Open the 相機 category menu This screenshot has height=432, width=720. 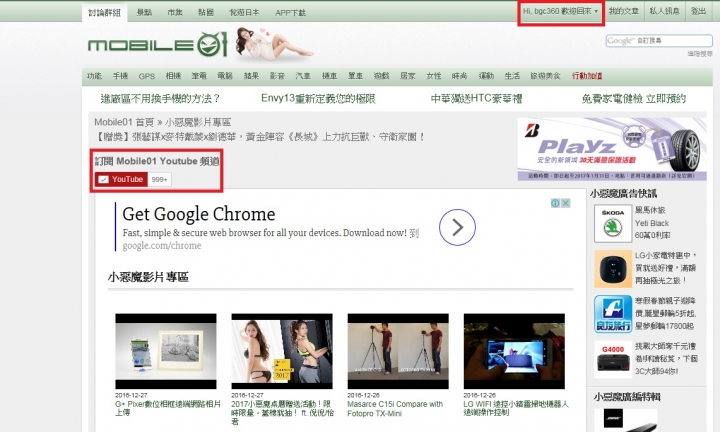pos(173,76)
